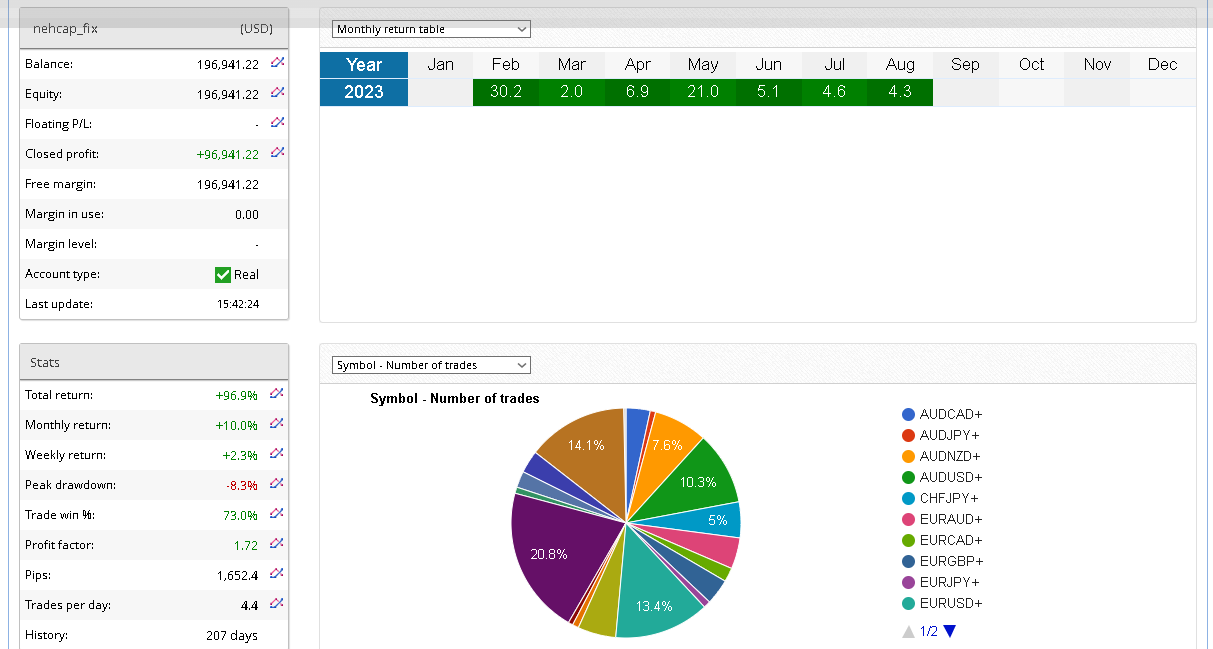This screenshot has height=649, width=1213.
Task: Click the chart icon next to Trades per day
Action: 277,604
